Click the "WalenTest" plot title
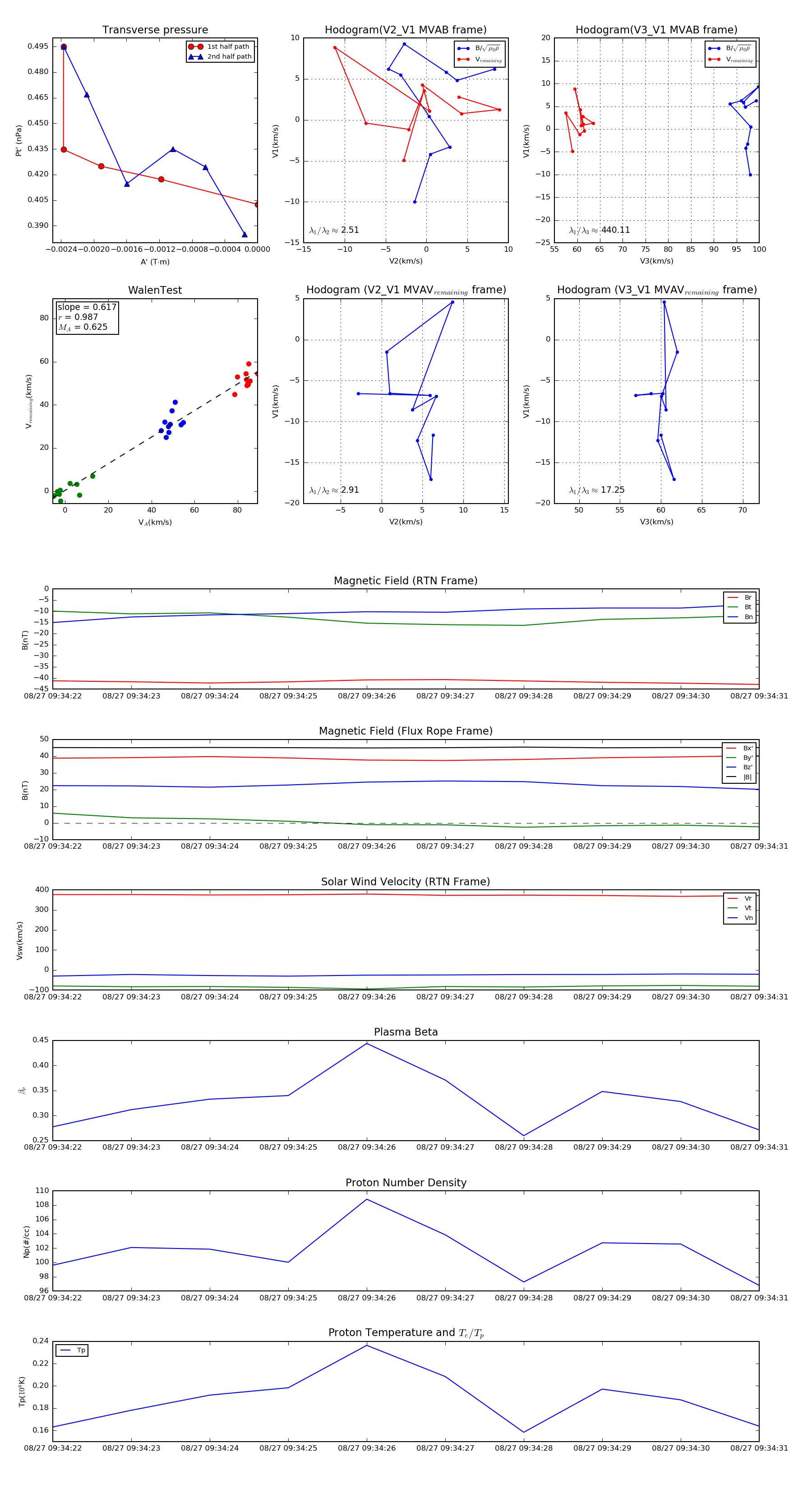The height and width of the screenshot is (1489, 812). coord(155,290)
